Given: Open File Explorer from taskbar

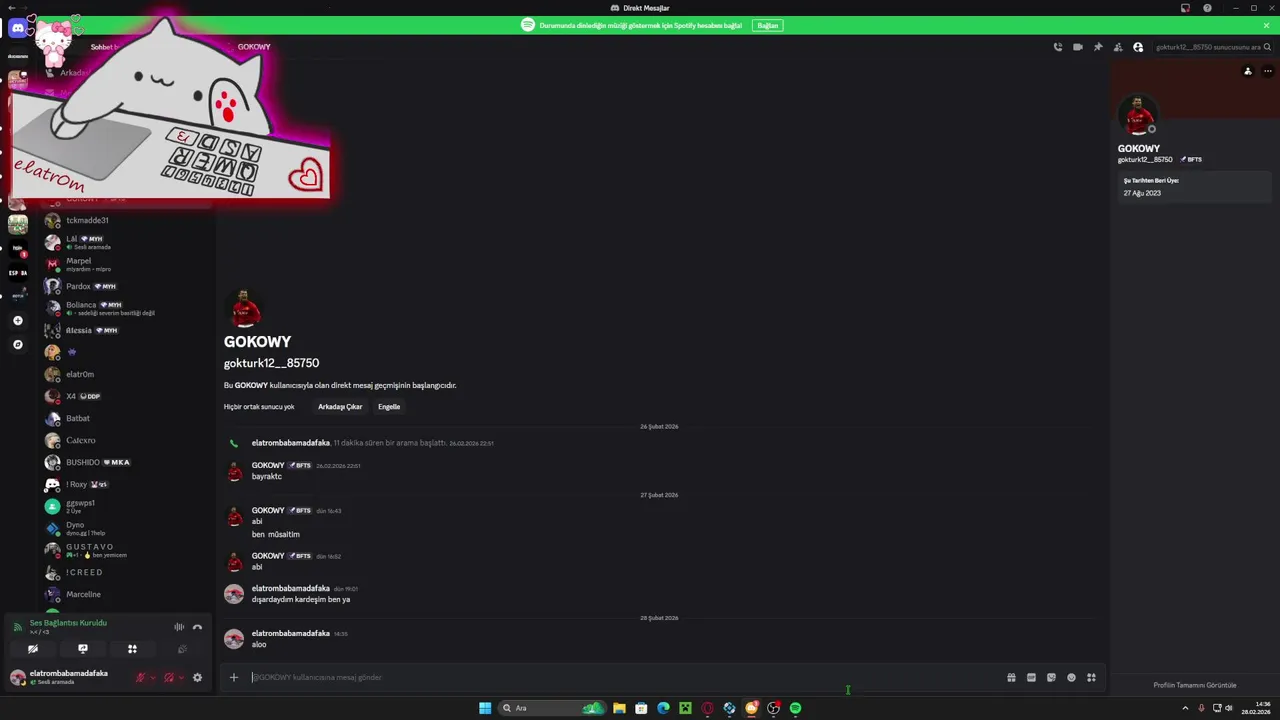Looking at the screenshot, I should coord(619,708).
